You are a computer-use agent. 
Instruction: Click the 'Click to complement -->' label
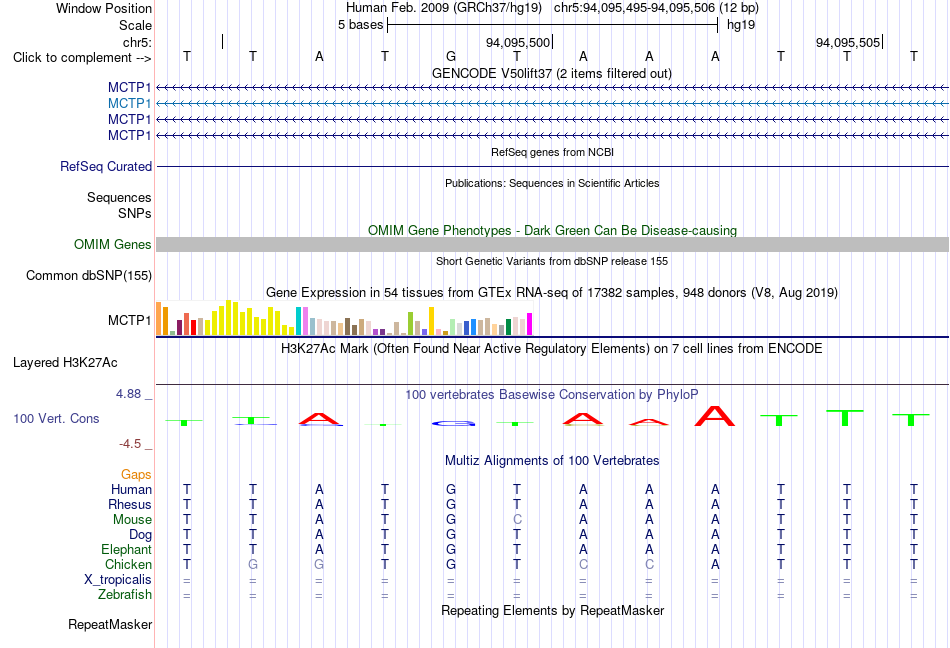82,58
